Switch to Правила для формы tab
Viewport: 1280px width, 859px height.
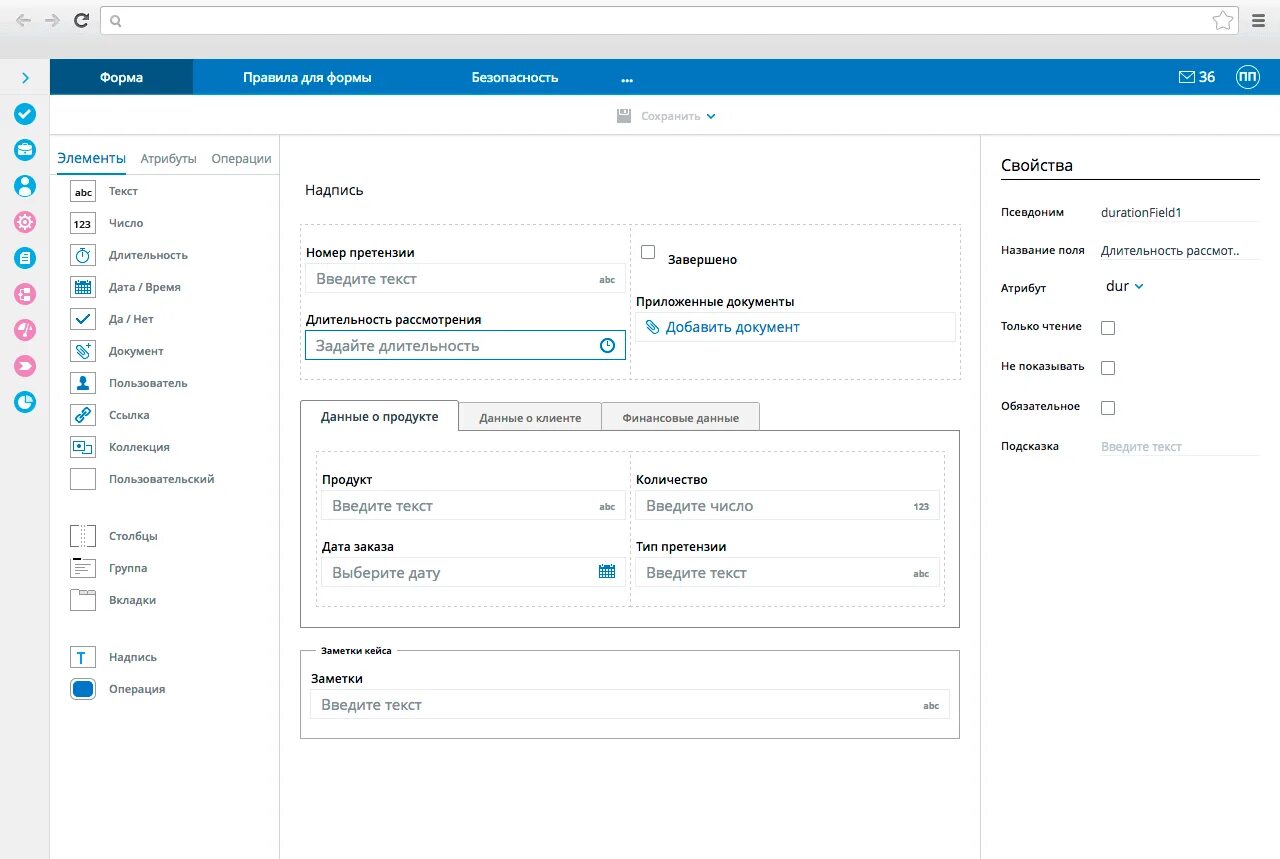click(x=307, y=77)
